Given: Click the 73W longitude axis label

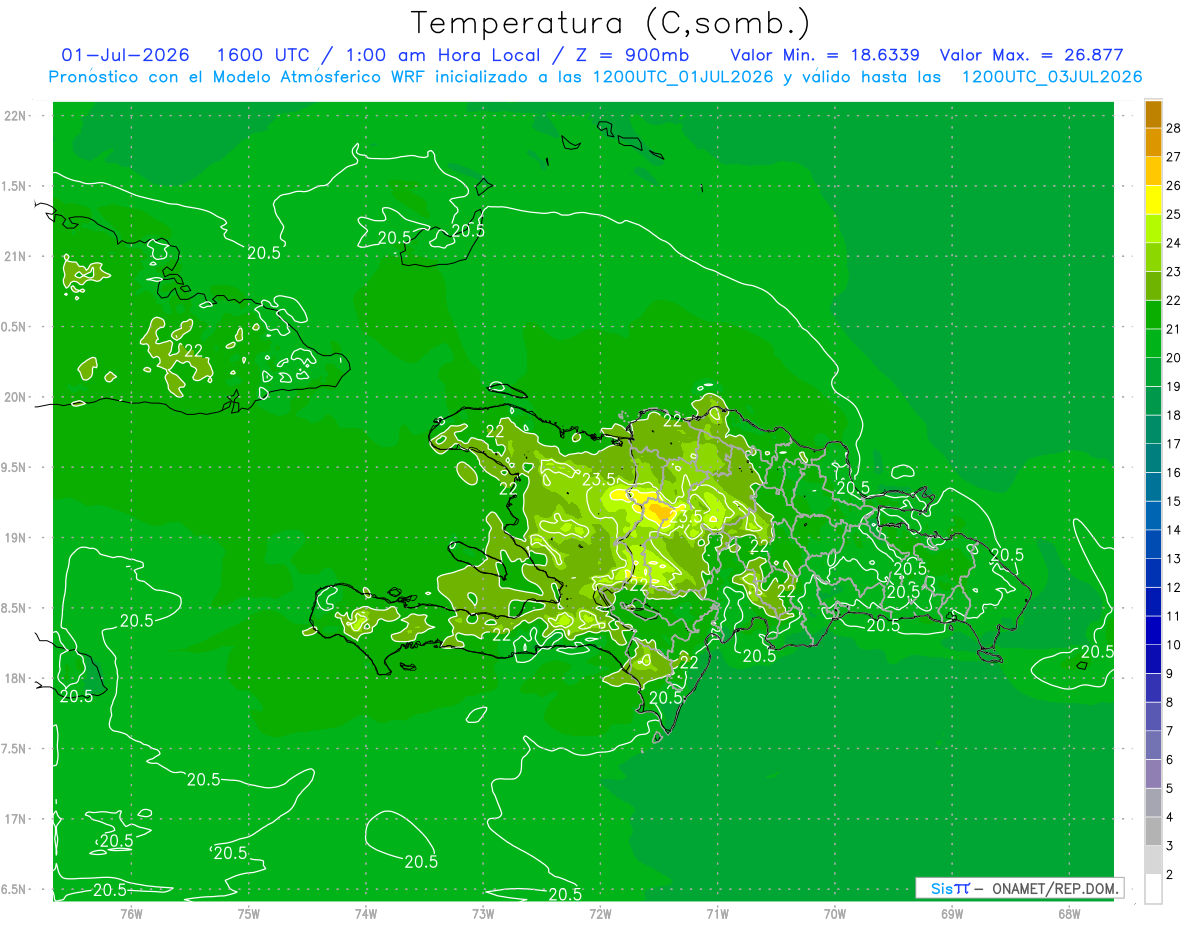Looking at the screenshot, I should (483, 913).
